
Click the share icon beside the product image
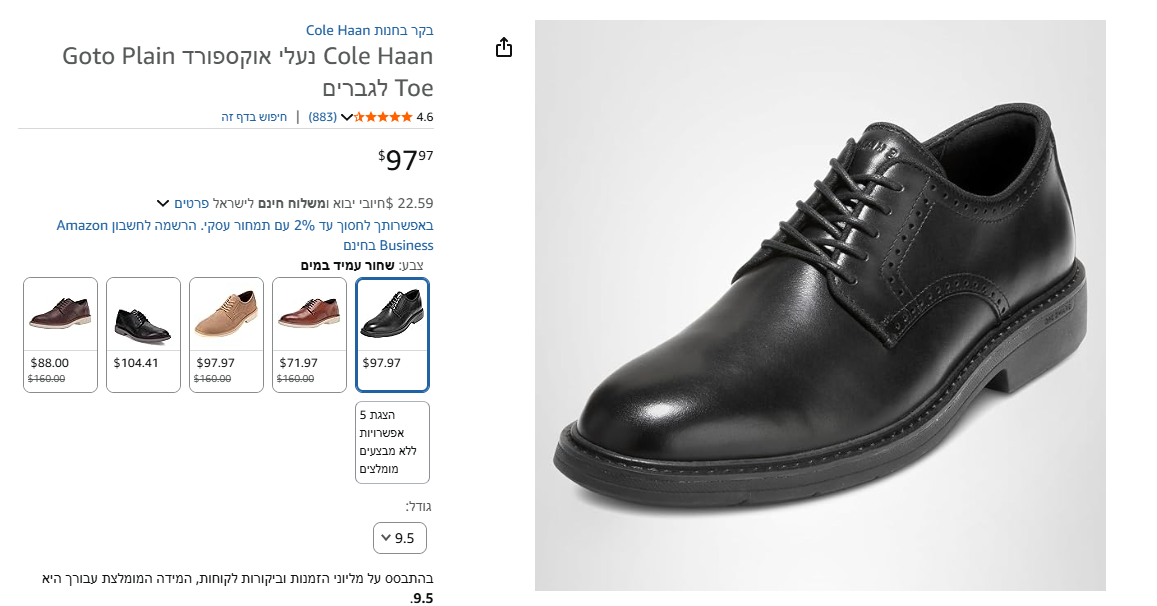pos(504,48)
